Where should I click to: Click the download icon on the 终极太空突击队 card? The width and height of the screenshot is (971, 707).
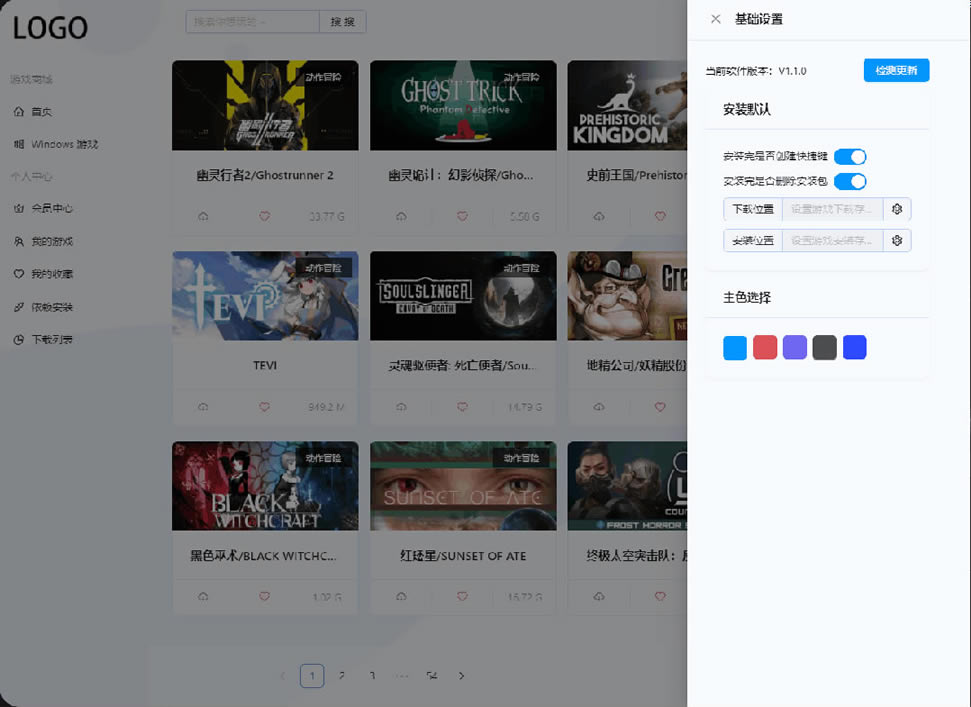pyautogui.click(x=599, y=596)
